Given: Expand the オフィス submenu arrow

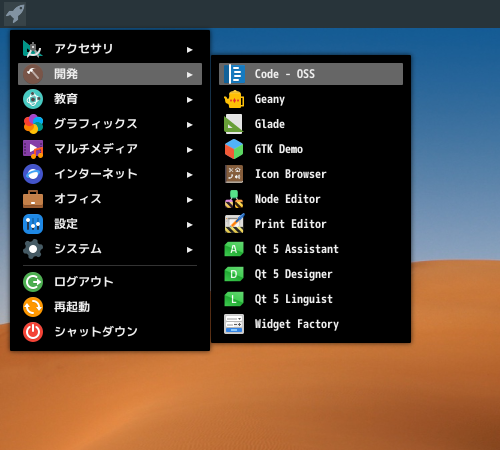Looking at the screenshot, I should (x=190, y=200).
